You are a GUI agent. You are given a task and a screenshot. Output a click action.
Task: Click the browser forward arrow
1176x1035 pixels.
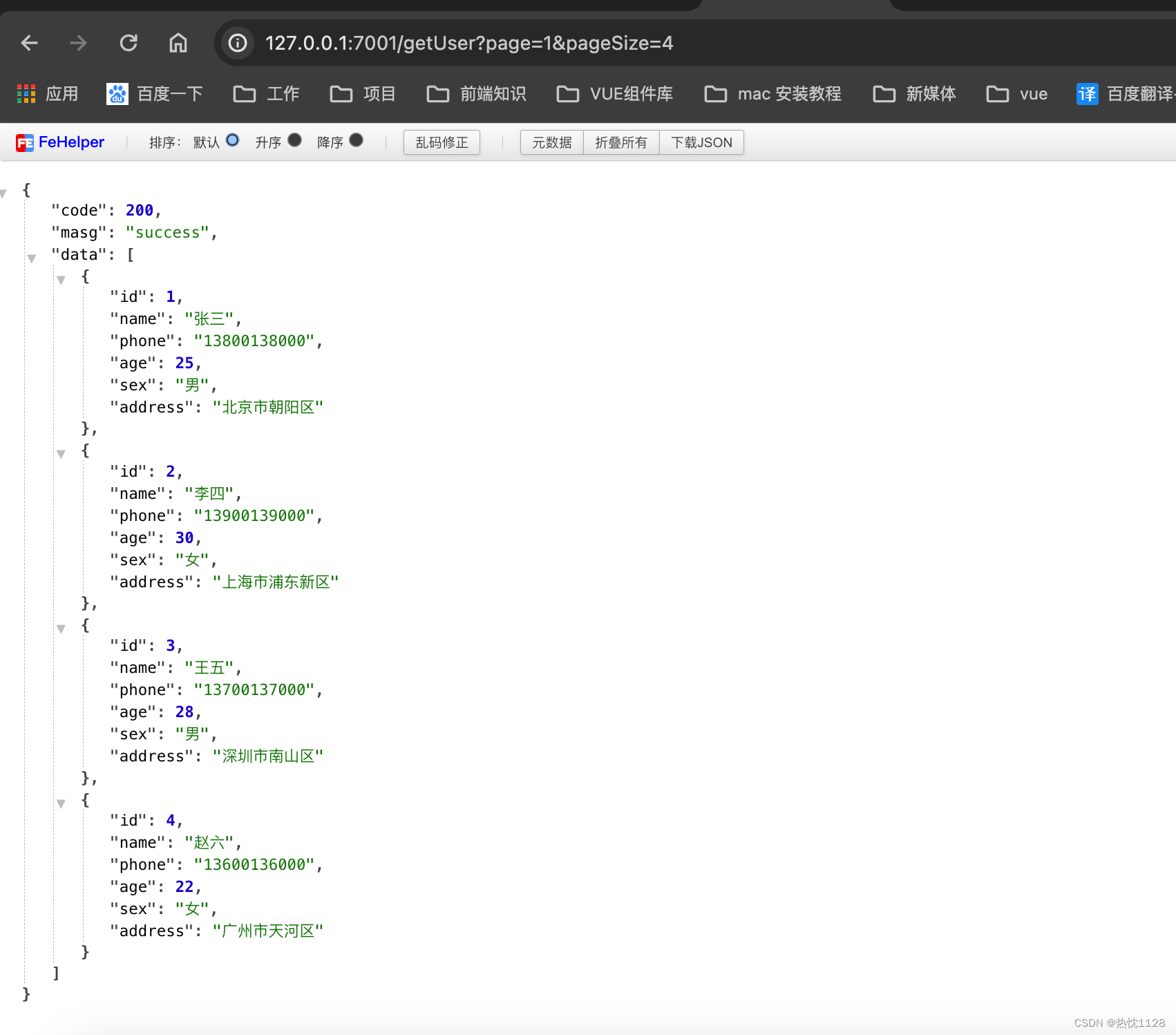tap(79, 43)
